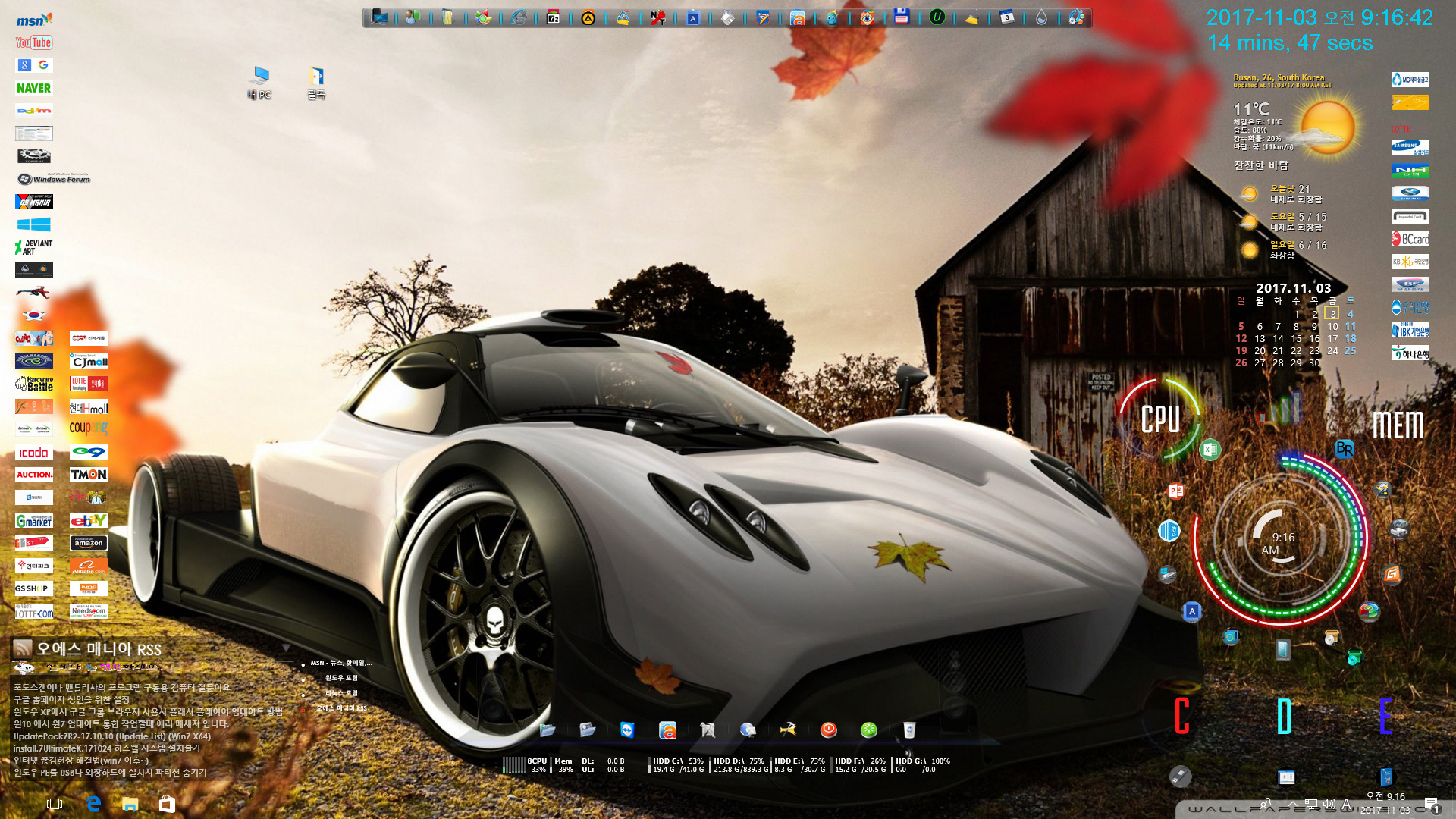
Task: Launch PowerPoint from the circular launcher
Action: pyautogui.click(x=1176, y=491)
